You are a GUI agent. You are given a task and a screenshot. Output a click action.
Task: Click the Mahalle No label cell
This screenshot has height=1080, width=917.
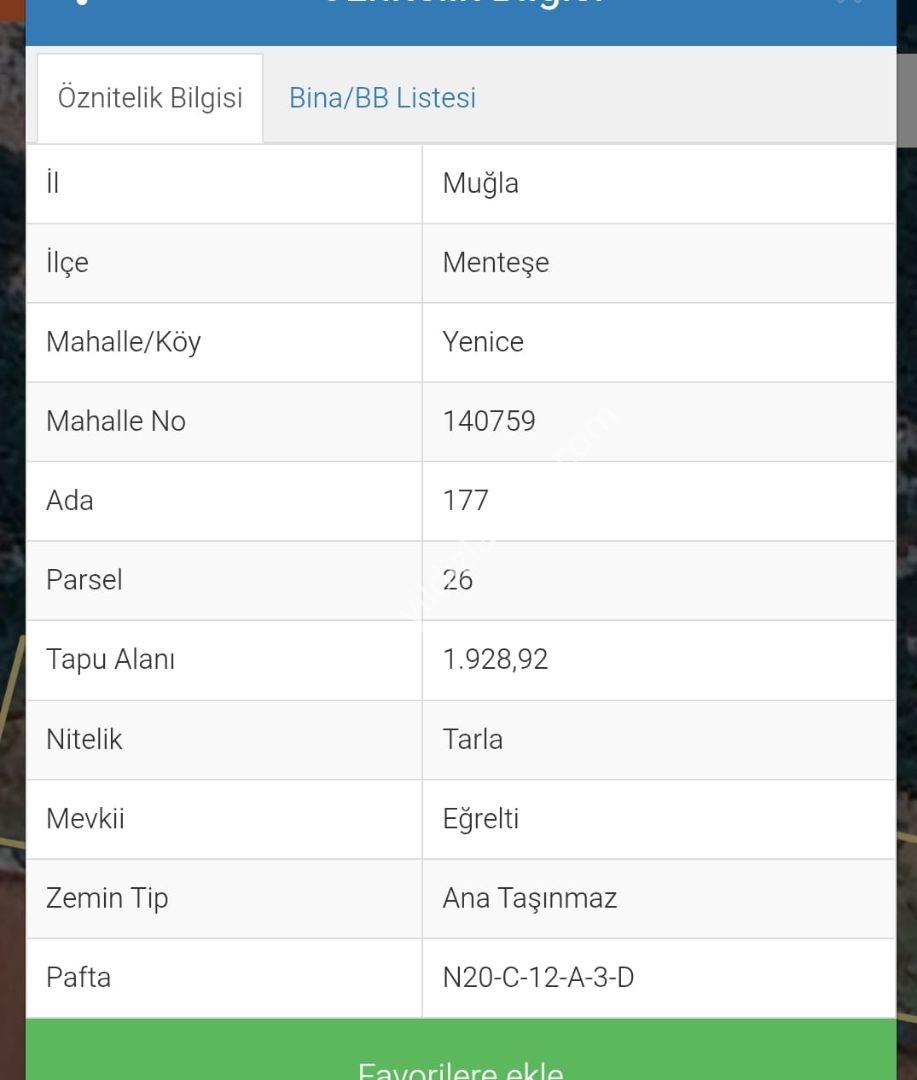pos(116,421)
